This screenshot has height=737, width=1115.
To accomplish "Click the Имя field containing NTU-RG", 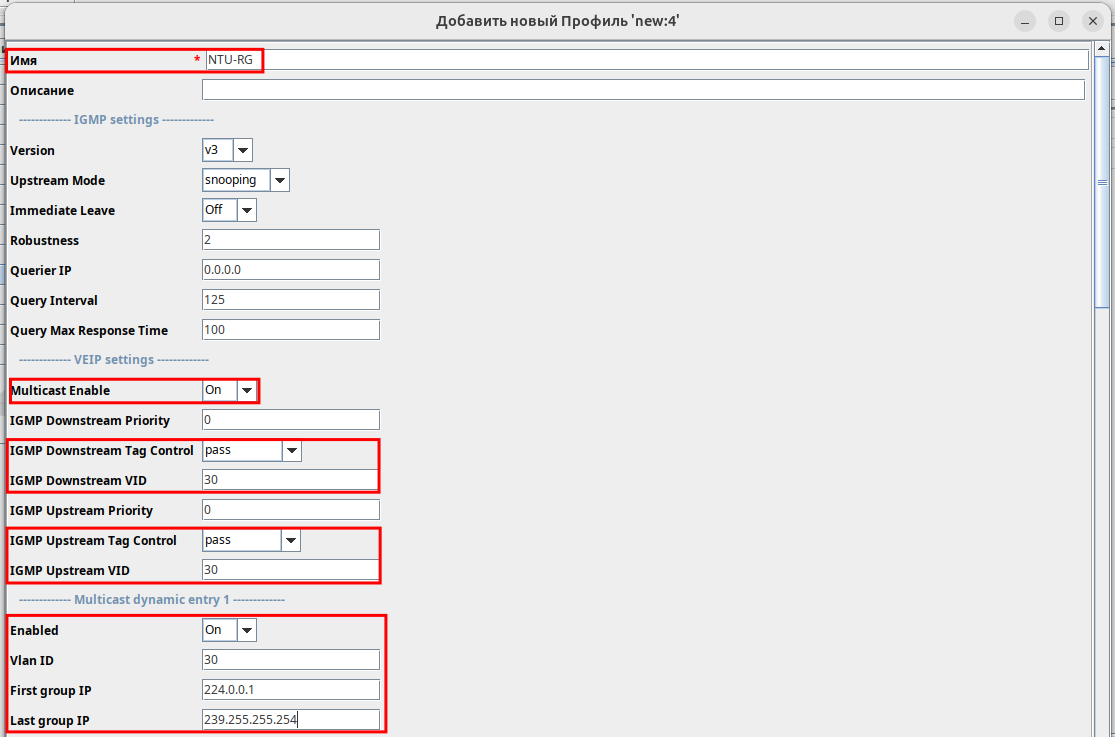I will point(646,60).
